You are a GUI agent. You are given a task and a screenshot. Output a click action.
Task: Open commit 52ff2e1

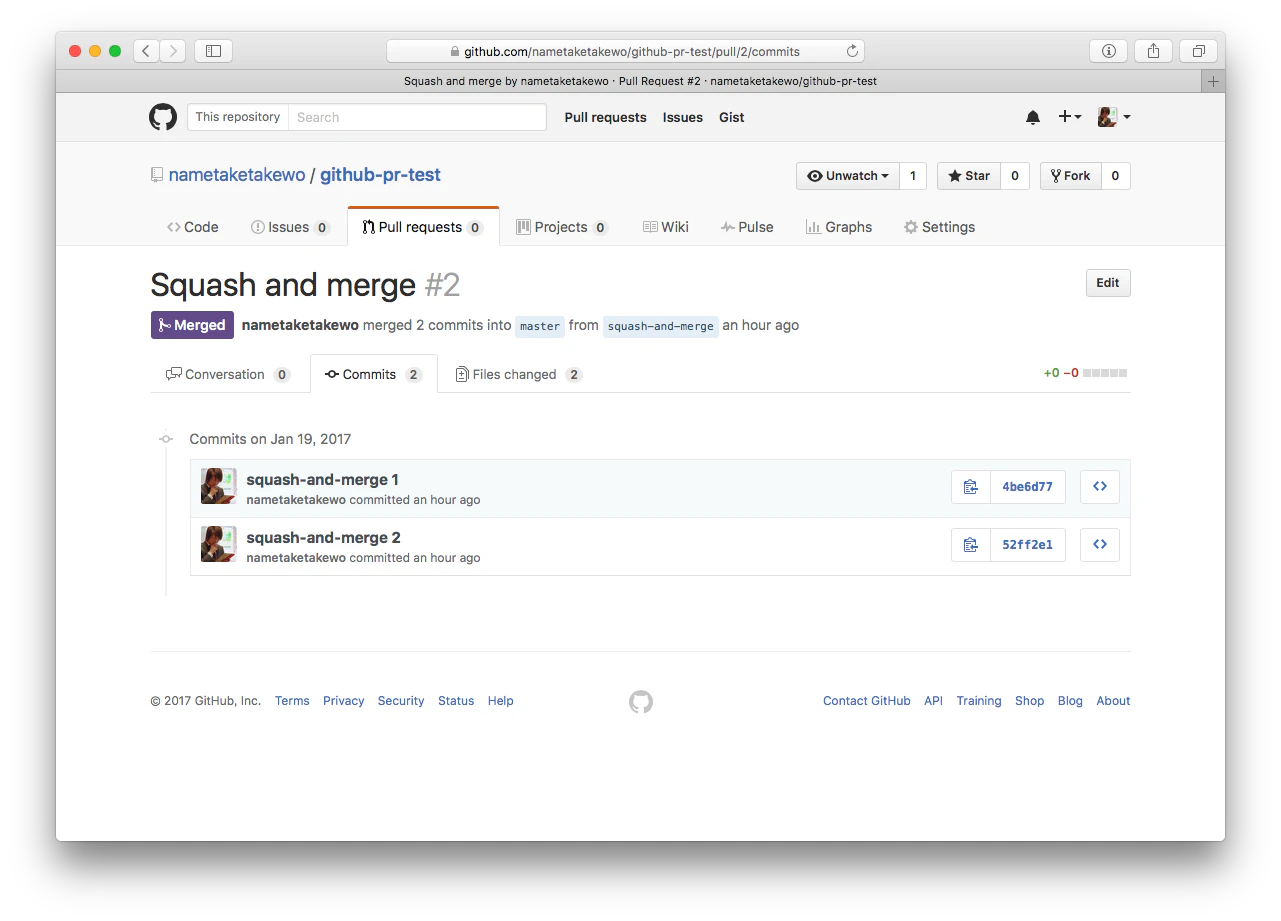(x=1027, y=545)
